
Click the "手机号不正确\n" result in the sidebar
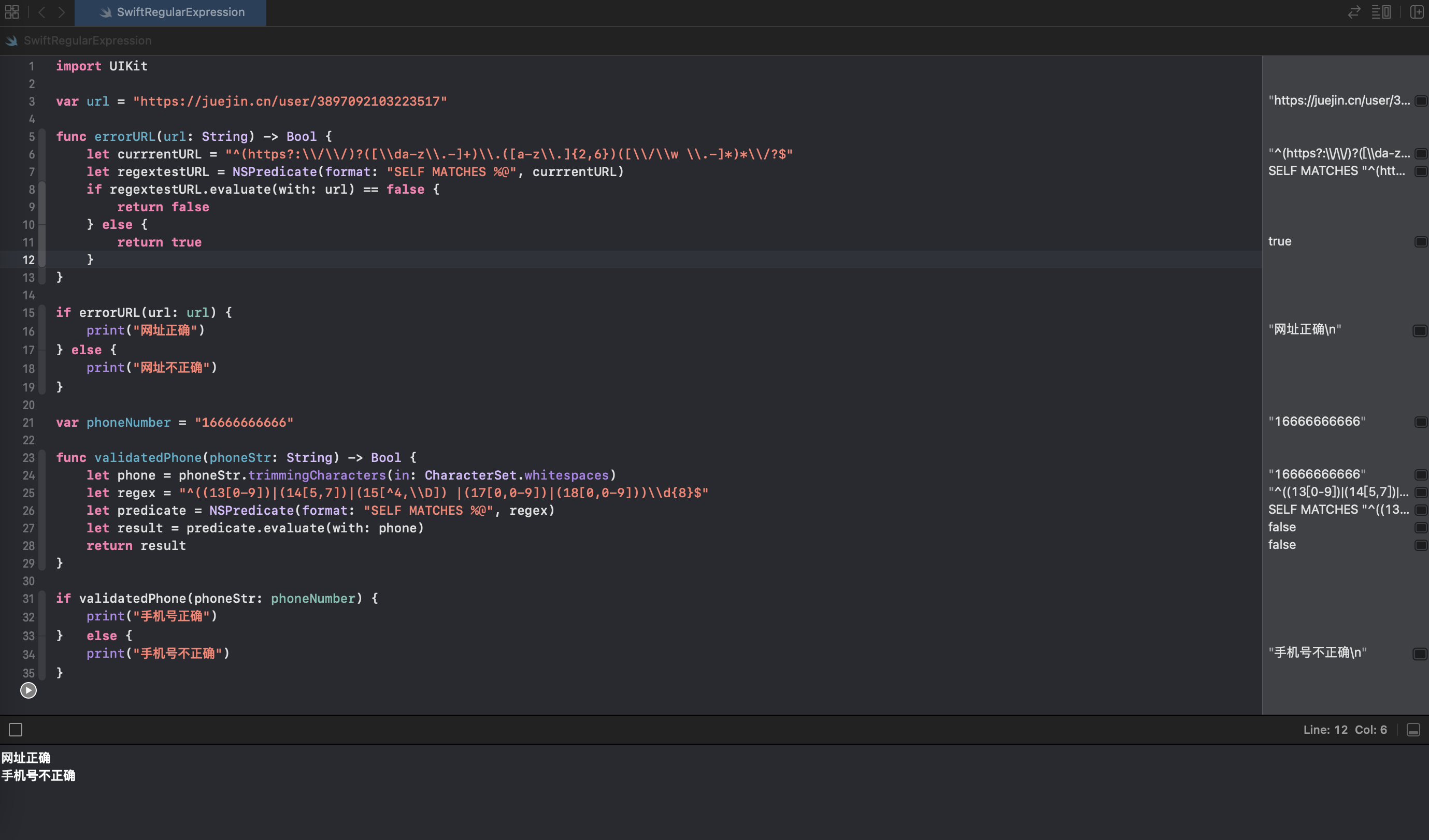coord(1317,653)
